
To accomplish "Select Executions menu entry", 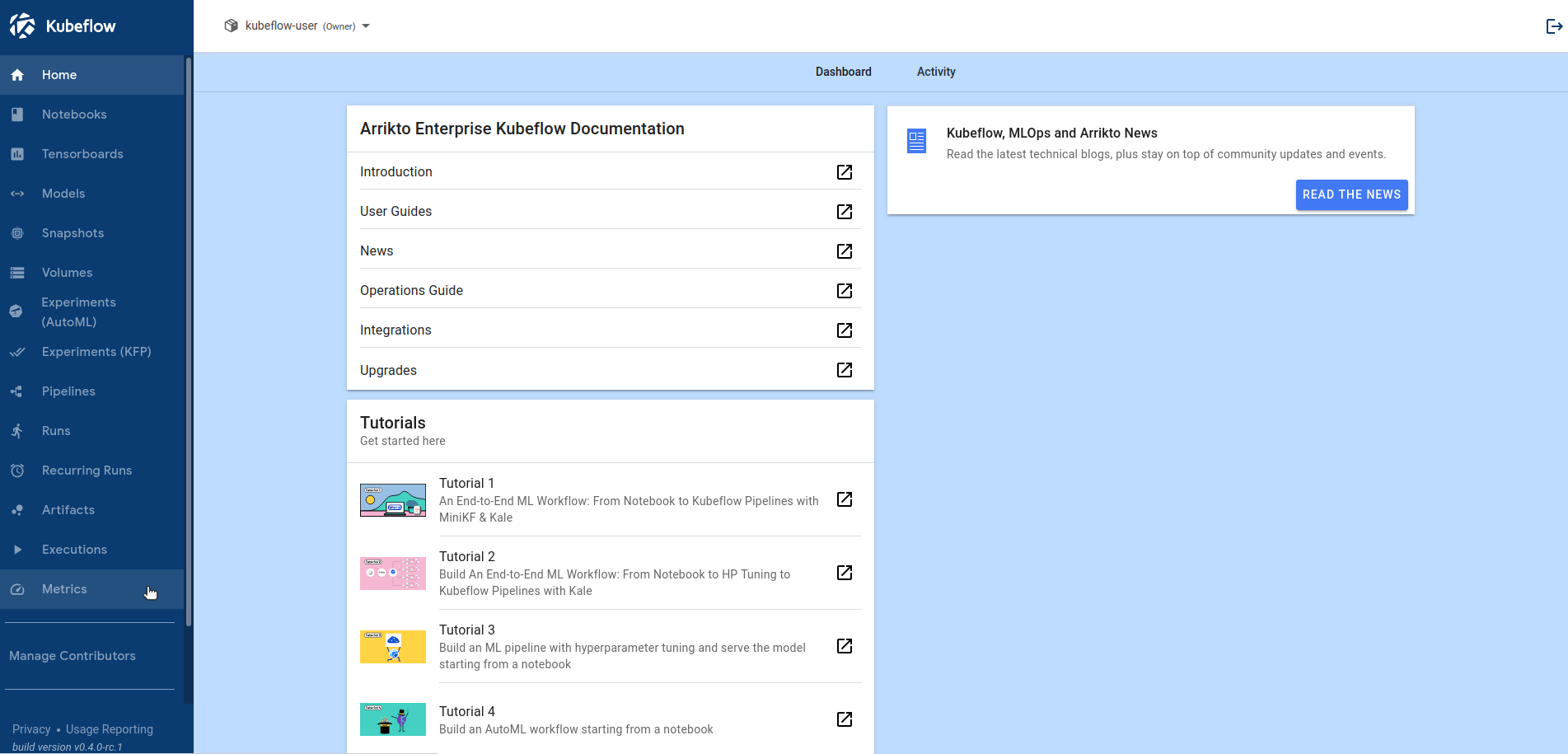I will click(91, 550).
